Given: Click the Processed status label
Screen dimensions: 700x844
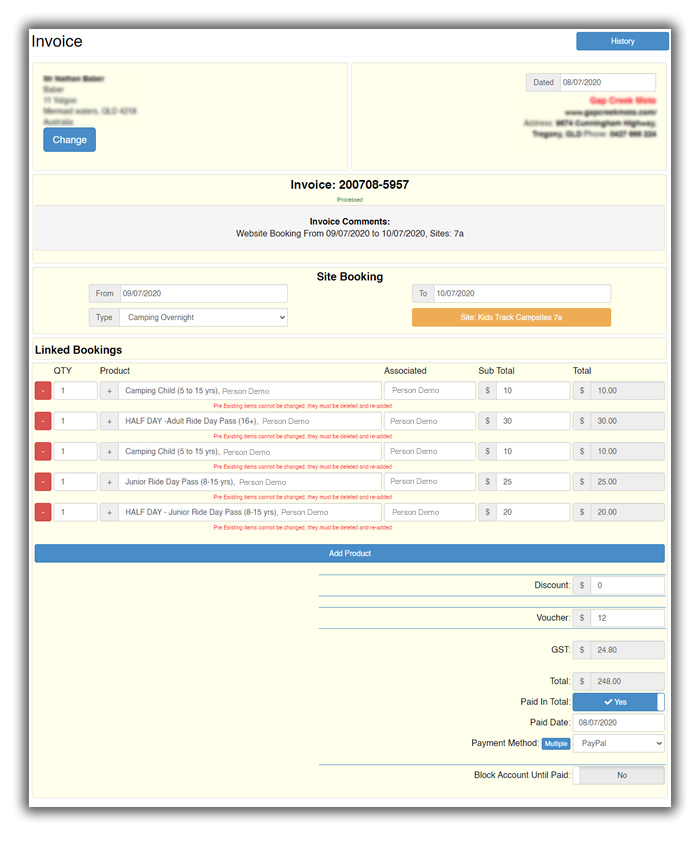Looking at the screenshot, I should [349, 200].
